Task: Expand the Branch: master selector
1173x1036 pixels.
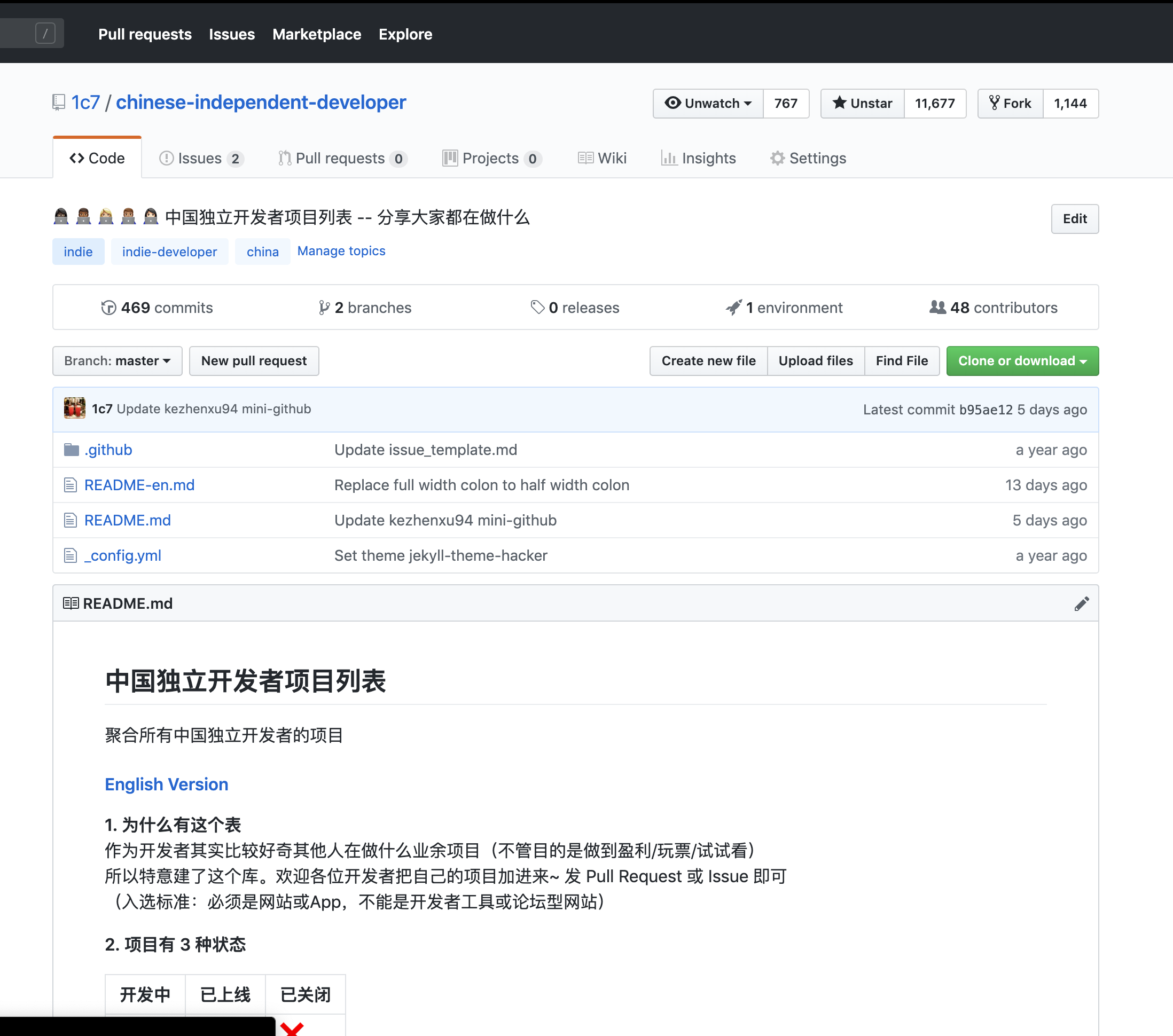Action: click(x=117, y=361)
